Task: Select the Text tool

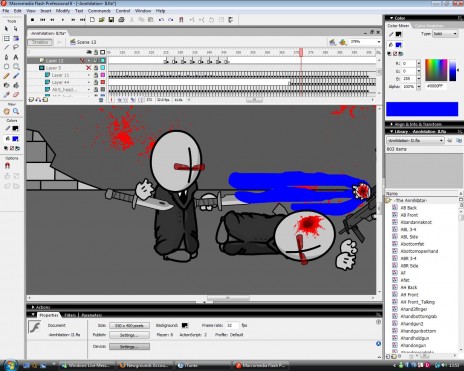Action: point(16,57)
